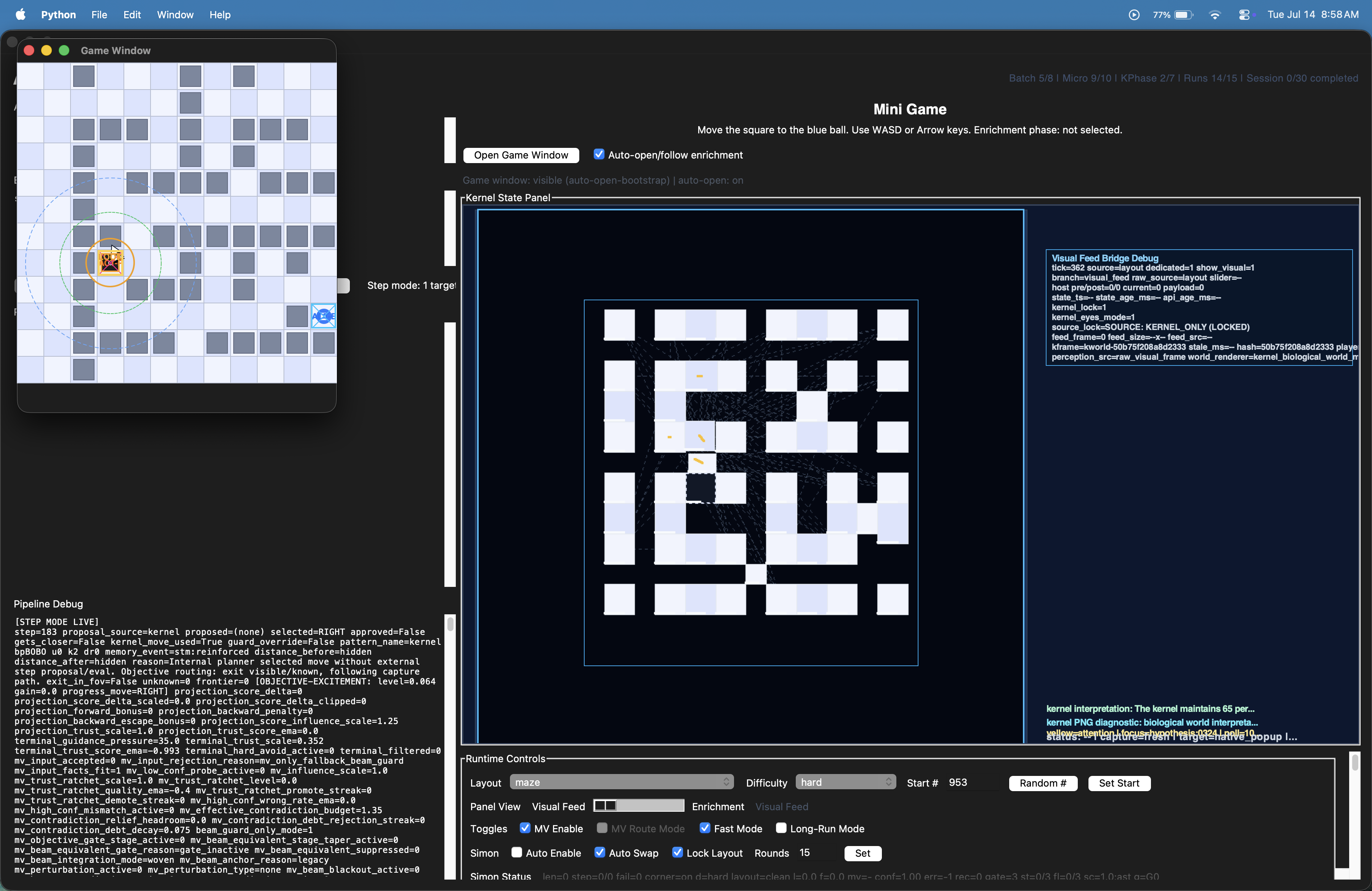1372x891 pixels.
Task: Click the Wi-Fi icon in menu bar
Action: [1215, 14]
